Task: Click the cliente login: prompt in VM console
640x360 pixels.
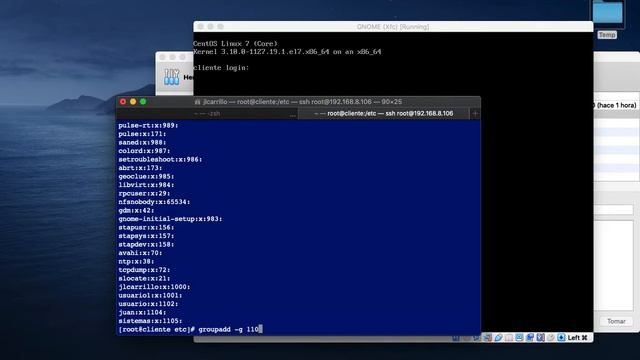Action: [x=221, y=68]
